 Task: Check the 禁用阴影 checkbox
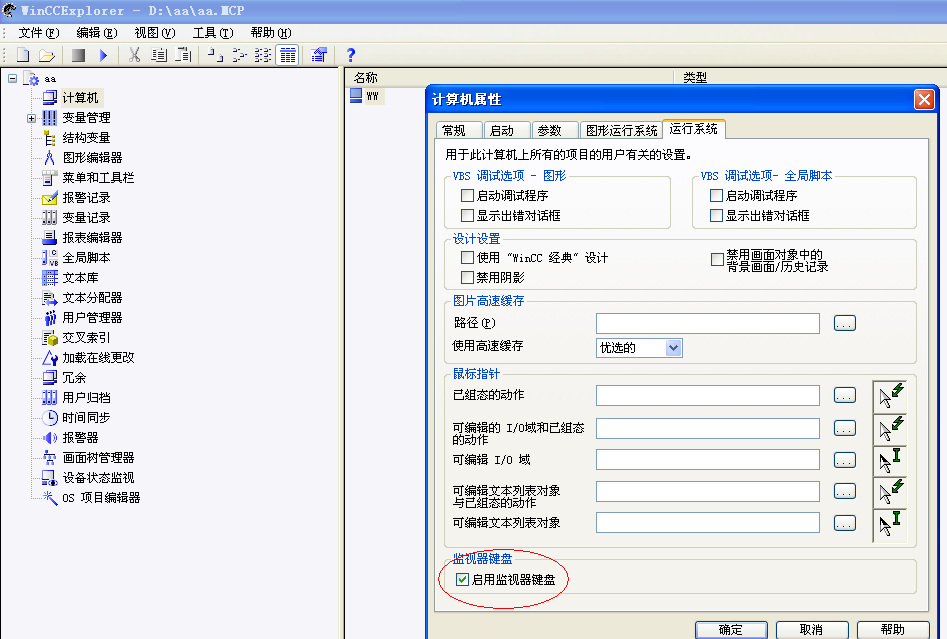click(x=467, y=278)
